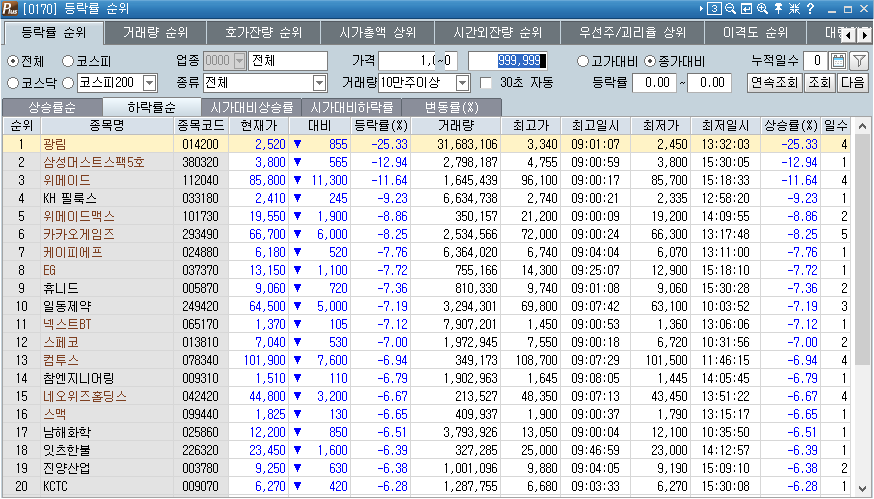
Task: Open the 코스피200 dropdown
Action: click(149, 84)
